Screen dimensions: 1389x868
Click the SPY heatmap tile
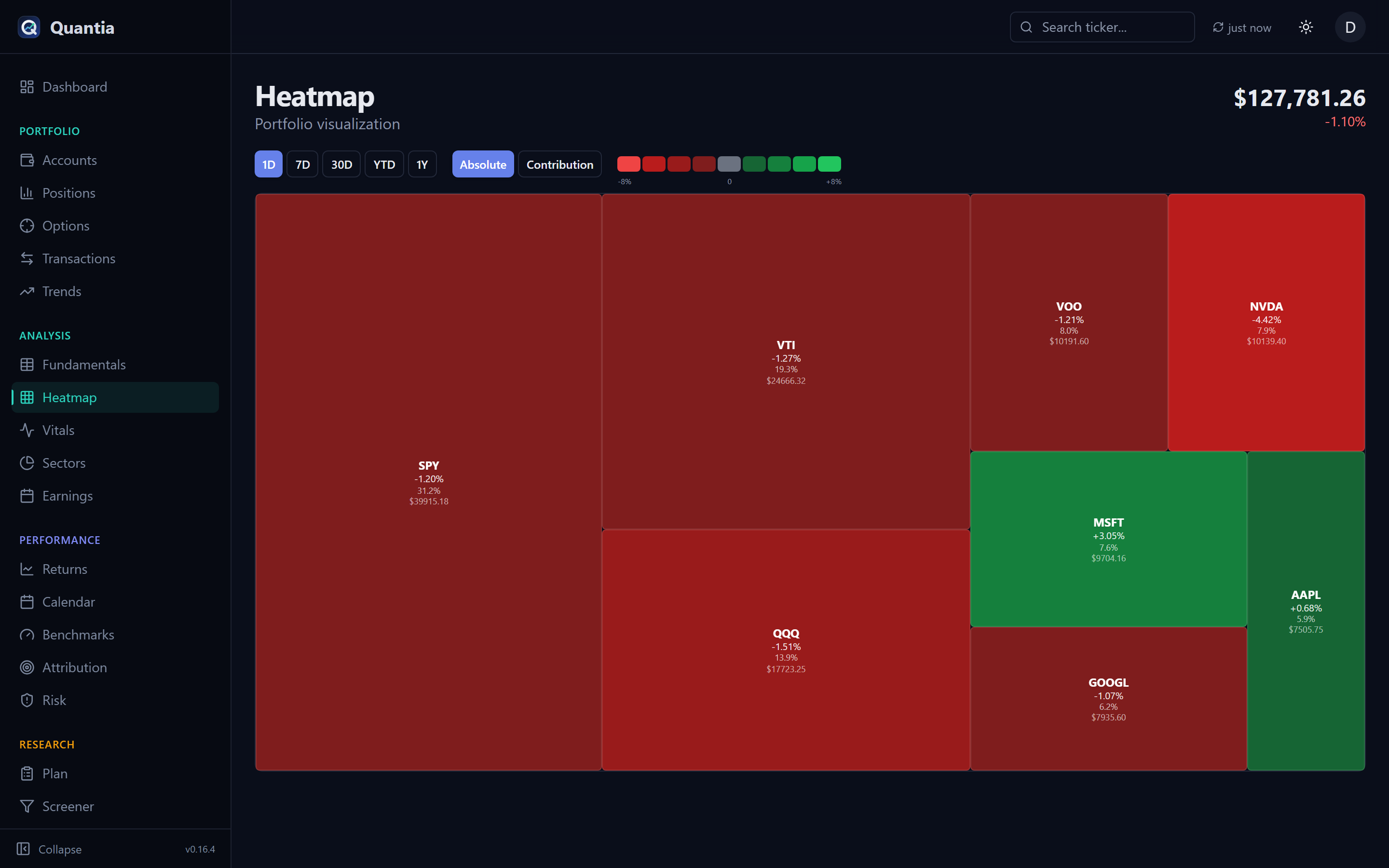point(428,482)
